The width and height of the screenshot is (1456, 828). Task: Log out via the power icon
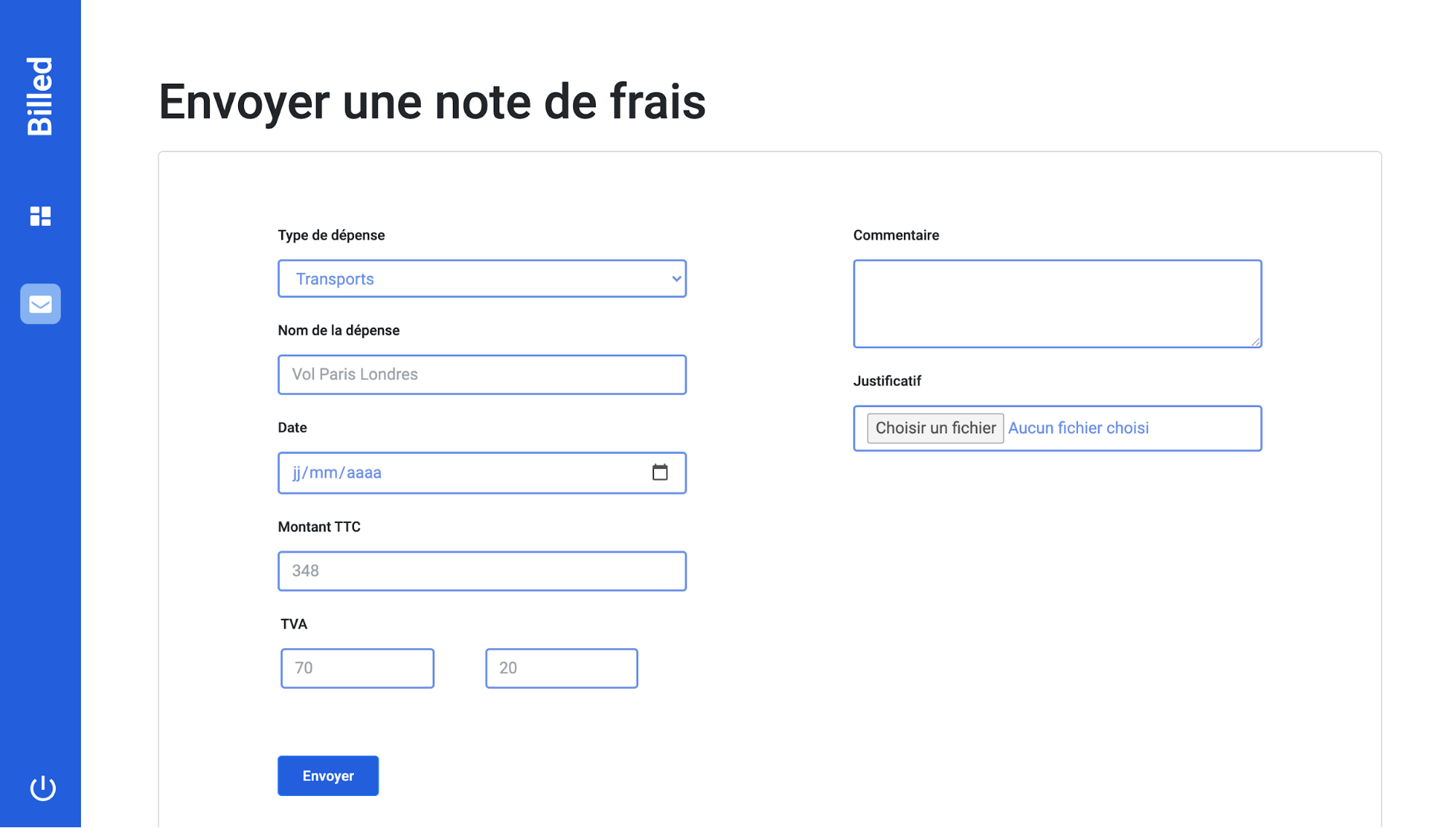(42, 786)
